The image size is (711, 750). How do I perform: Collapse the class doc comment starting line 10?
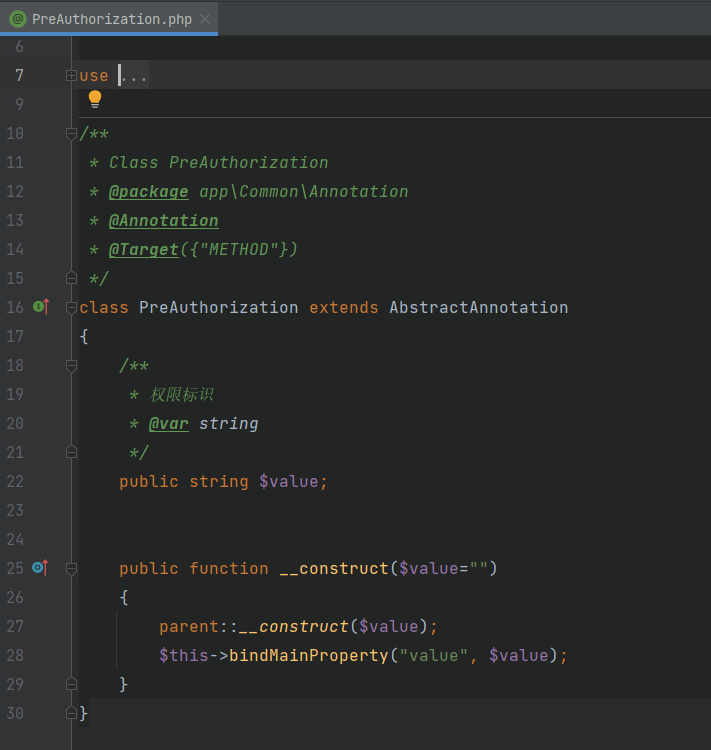pyautogui.click(x=71, y=134)
